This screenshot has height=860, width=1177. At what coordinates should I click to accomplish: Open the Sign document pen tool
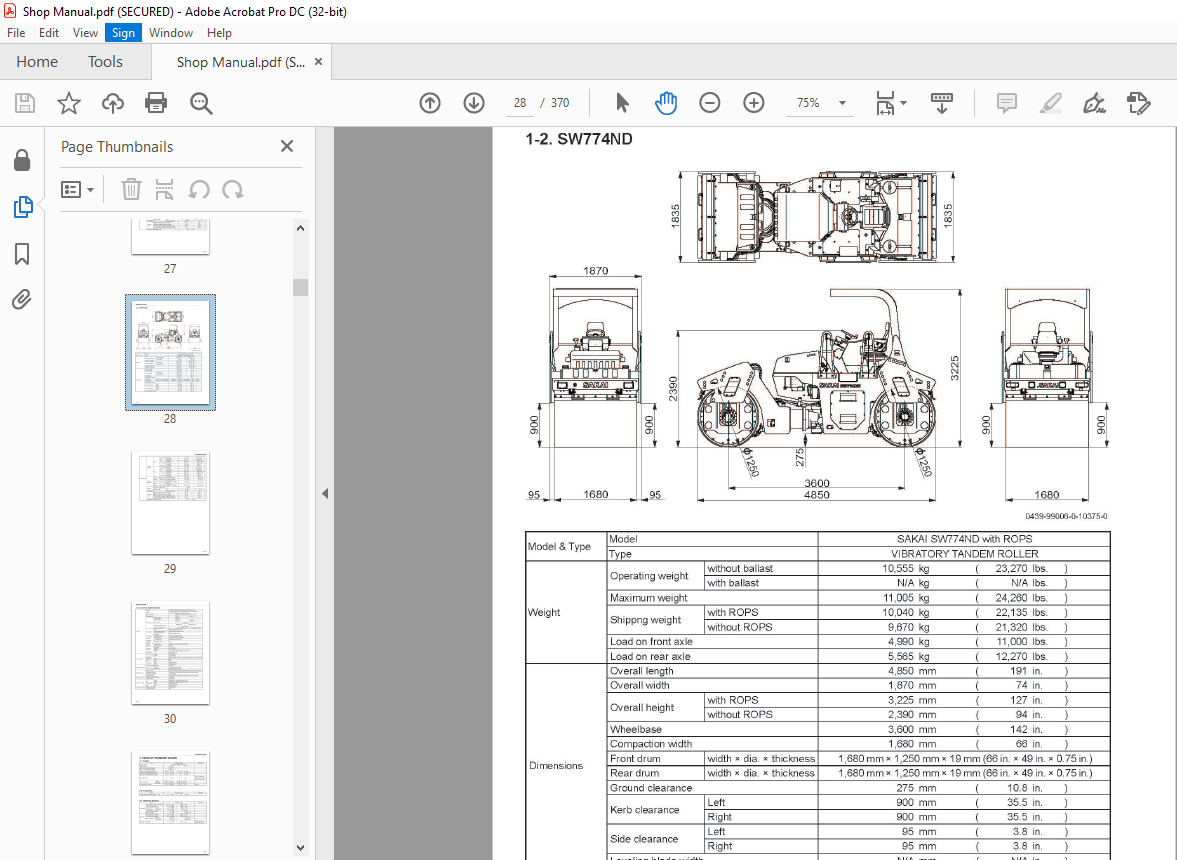[1094, 103]
